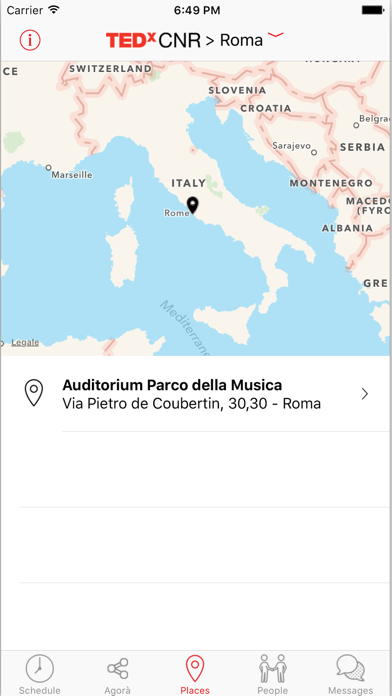Image resolution: width=392 pixels, height=696 pixels.
Task: Open the Agorà share icon
Action: [x=118, y=669]
